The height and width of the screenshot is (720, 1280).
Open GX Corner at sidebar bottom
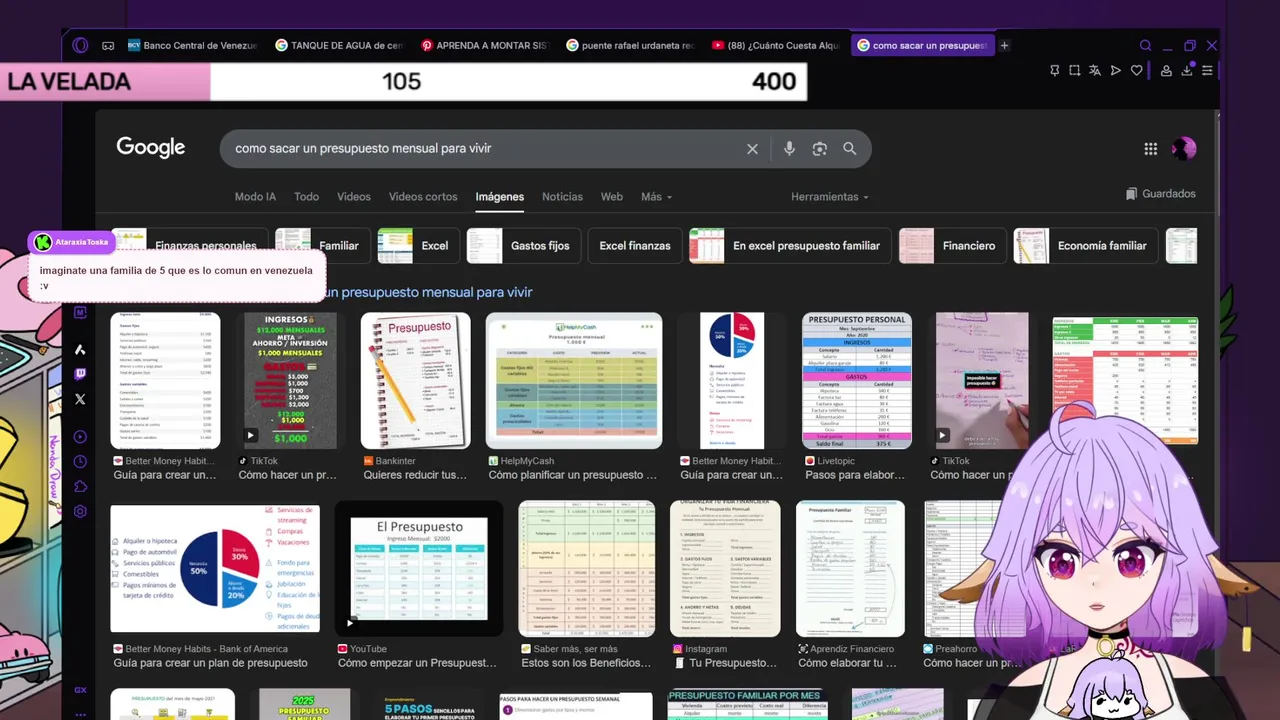tap(80, 690)
